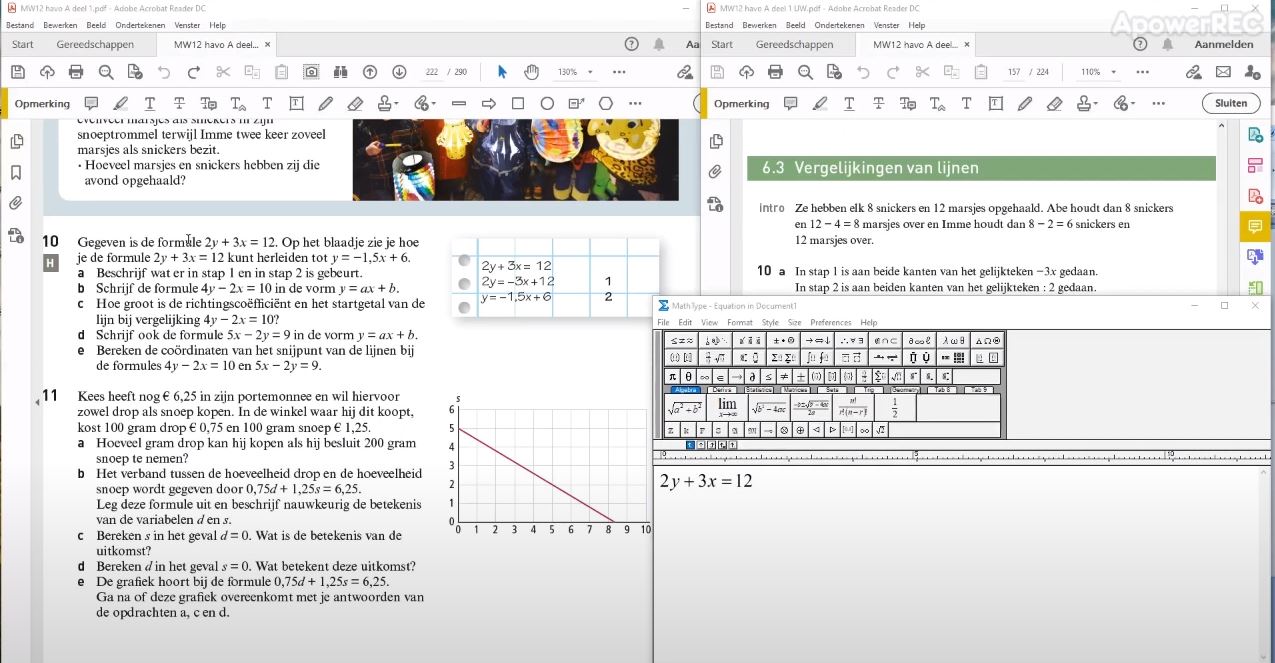1275x663 pixels.
Task: Open the share link icon in the right Acrobat window
Action: click(x=1193, y=72)
